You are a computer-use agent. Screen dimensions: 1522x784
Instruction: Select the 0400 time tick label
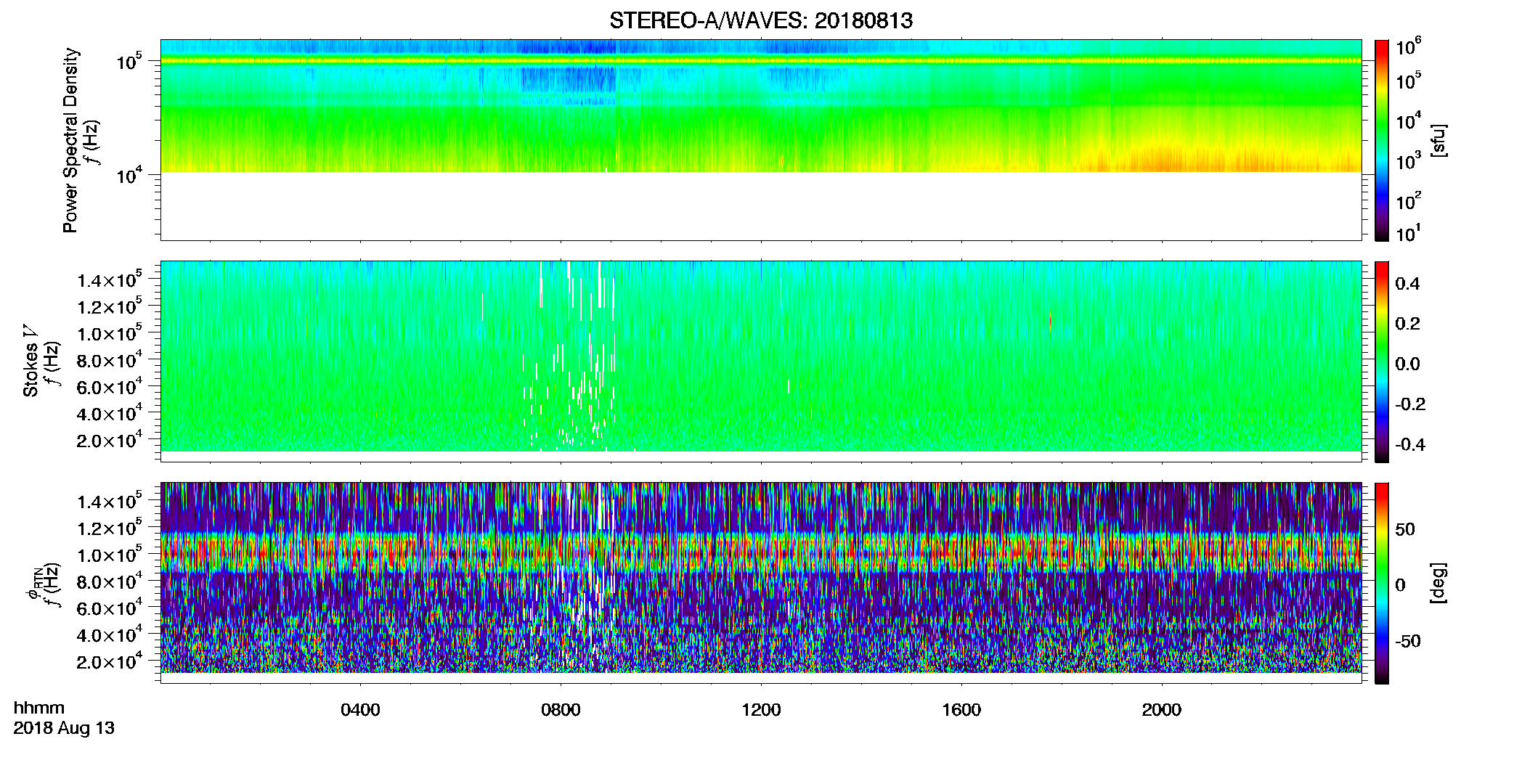(x=360, y=710)
